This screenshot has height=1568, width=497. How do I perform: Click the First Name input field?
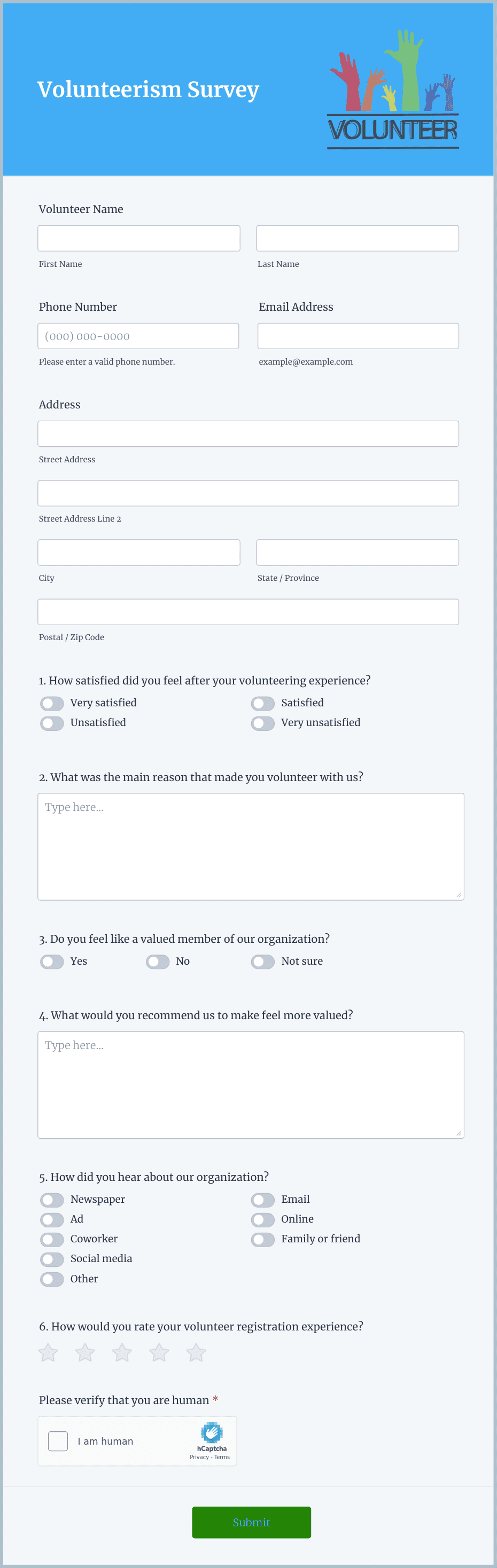click(x=138, y=238)
